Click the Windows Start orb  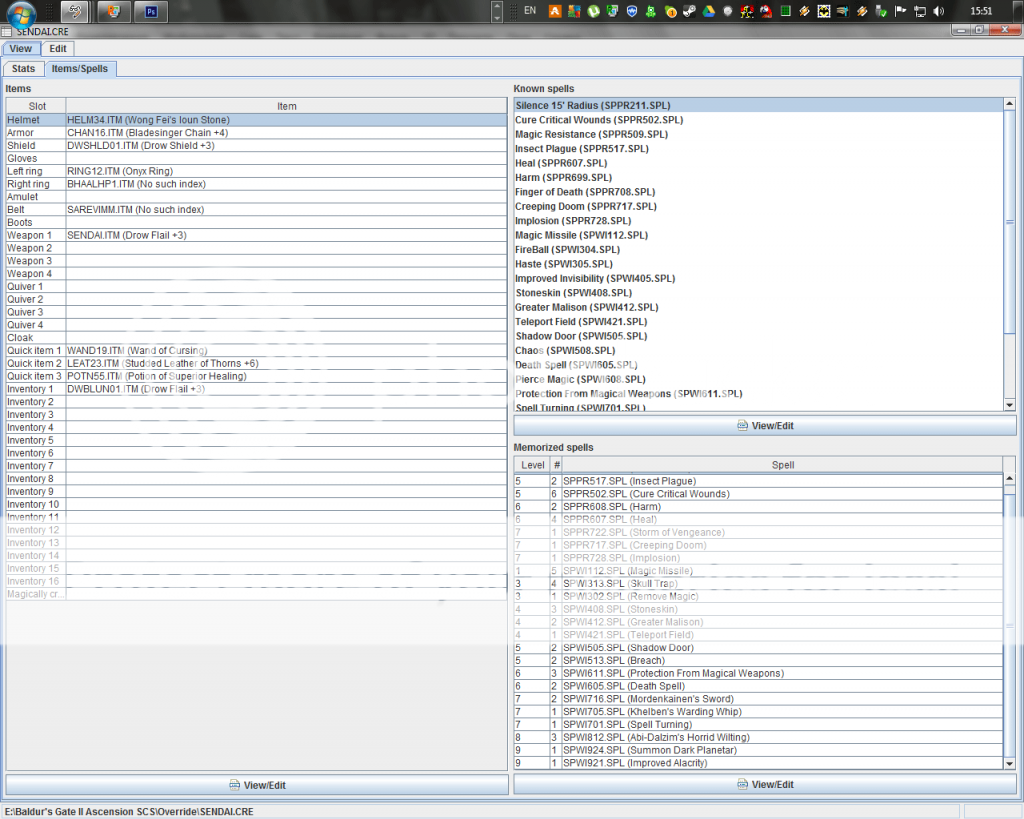pos(22,13)
